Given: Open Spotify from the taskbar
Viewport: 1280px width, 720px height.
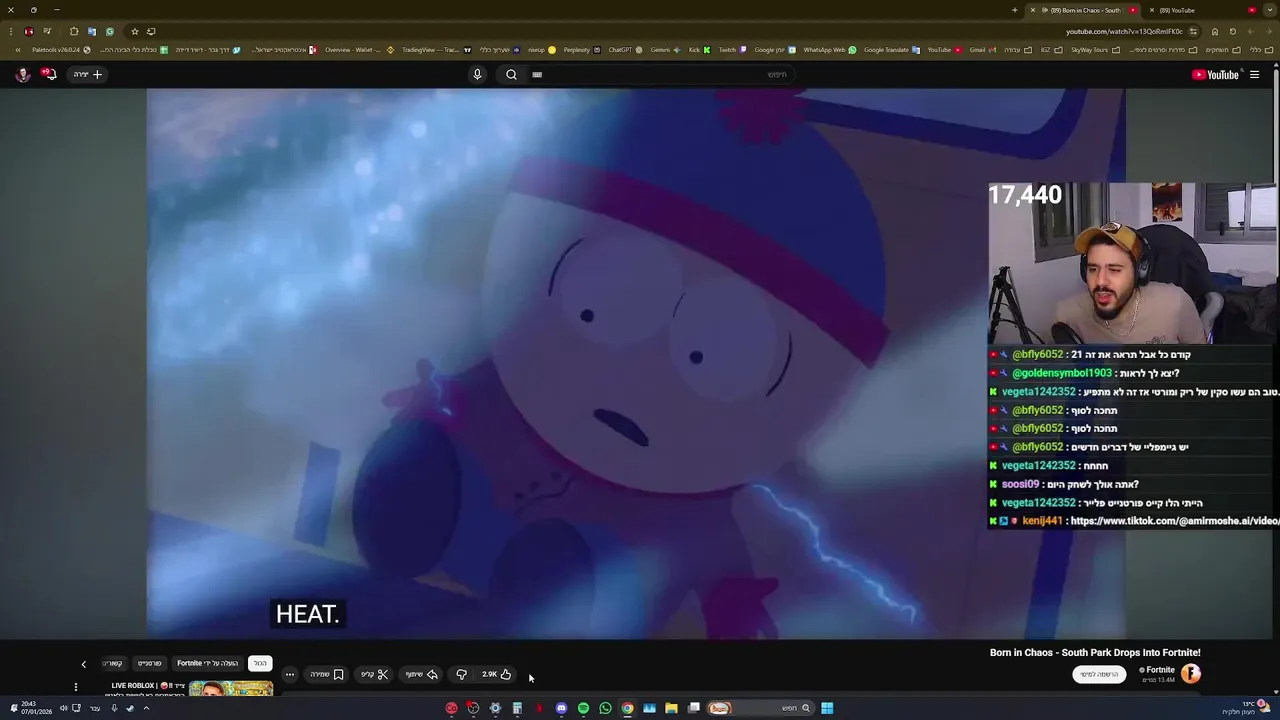Looking at the screenshot, I should tap(583, 708).
